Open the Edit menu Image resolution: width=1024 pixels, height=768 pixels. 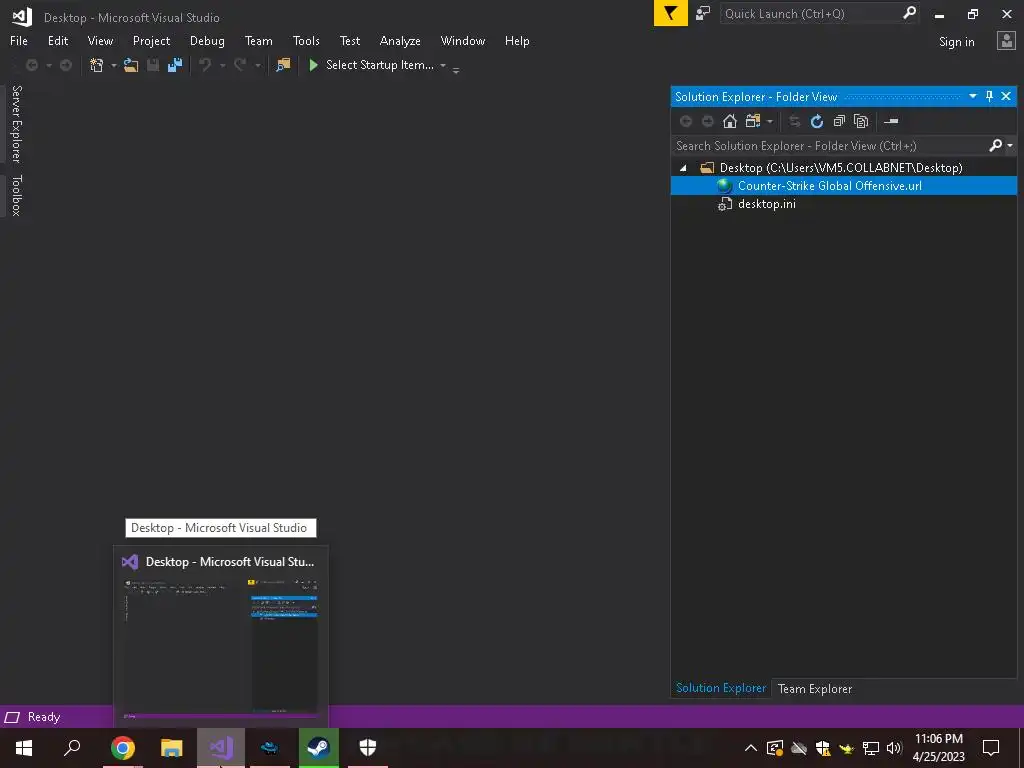pyautogui.click(x=58, y=40)
